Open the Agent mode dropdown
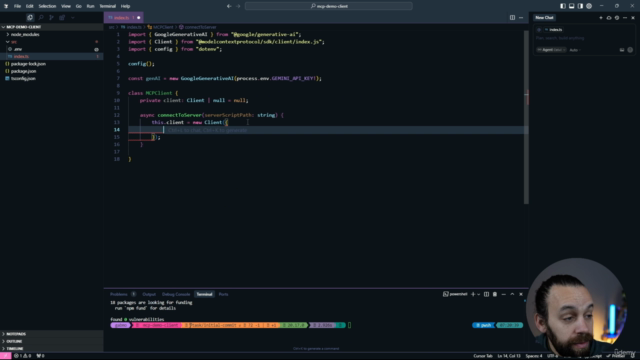This screenshot has height=360, width=640. click(551, 50)
